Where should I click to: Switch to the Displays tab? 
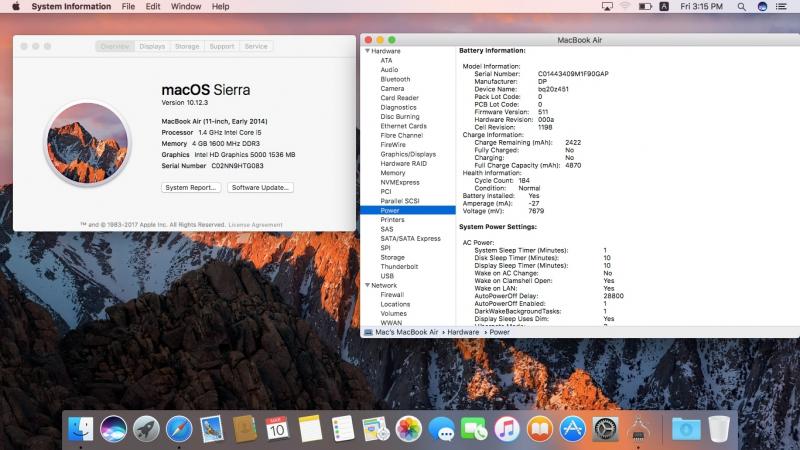coord(152,46)
